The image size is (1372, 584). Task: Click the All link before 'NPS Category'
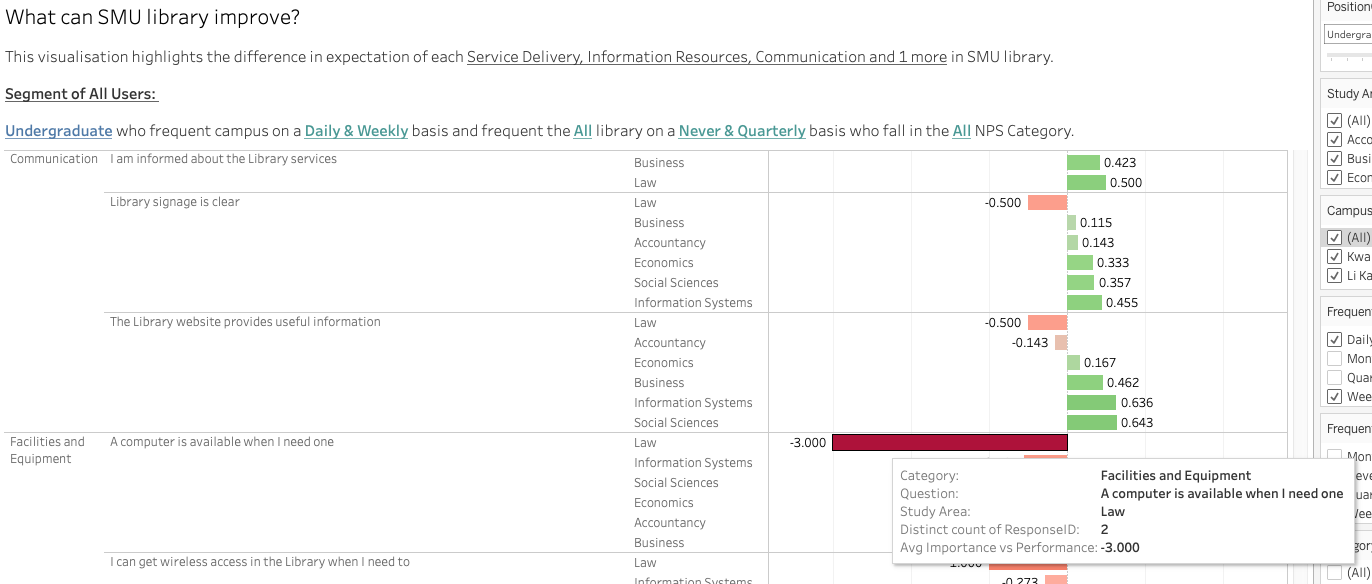pos(962,131)
